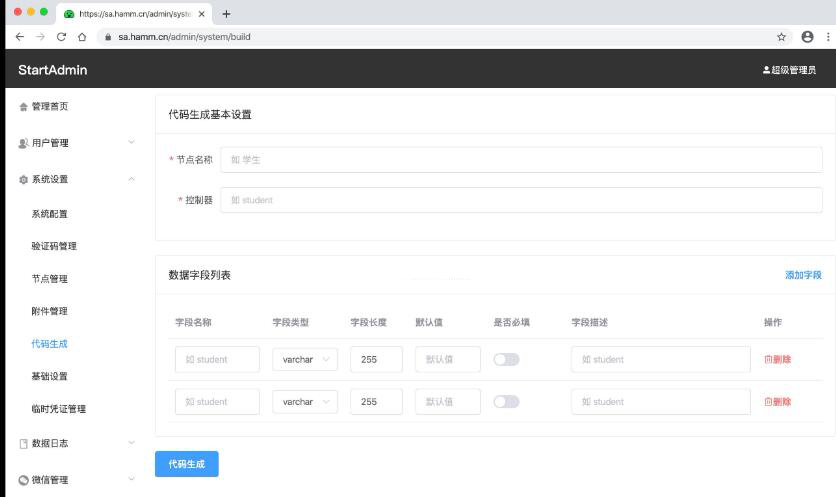Collapse the 系统设置 menu chevron

point(131,179)
